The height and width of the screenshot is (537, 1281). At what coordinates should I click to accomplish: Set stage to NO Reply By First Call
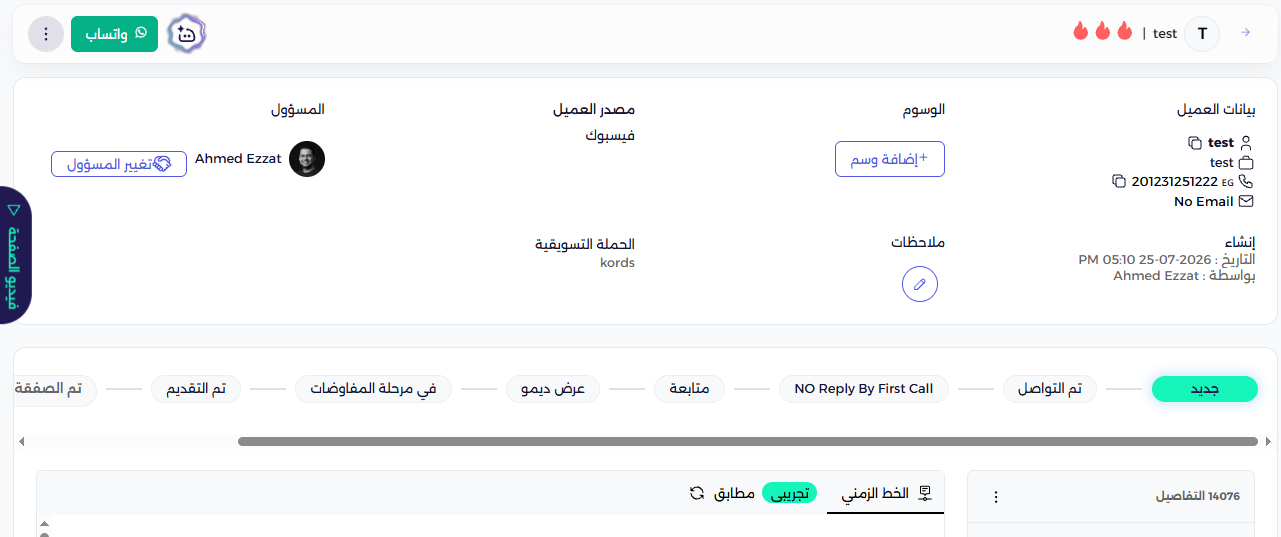(x=864, y=389)
